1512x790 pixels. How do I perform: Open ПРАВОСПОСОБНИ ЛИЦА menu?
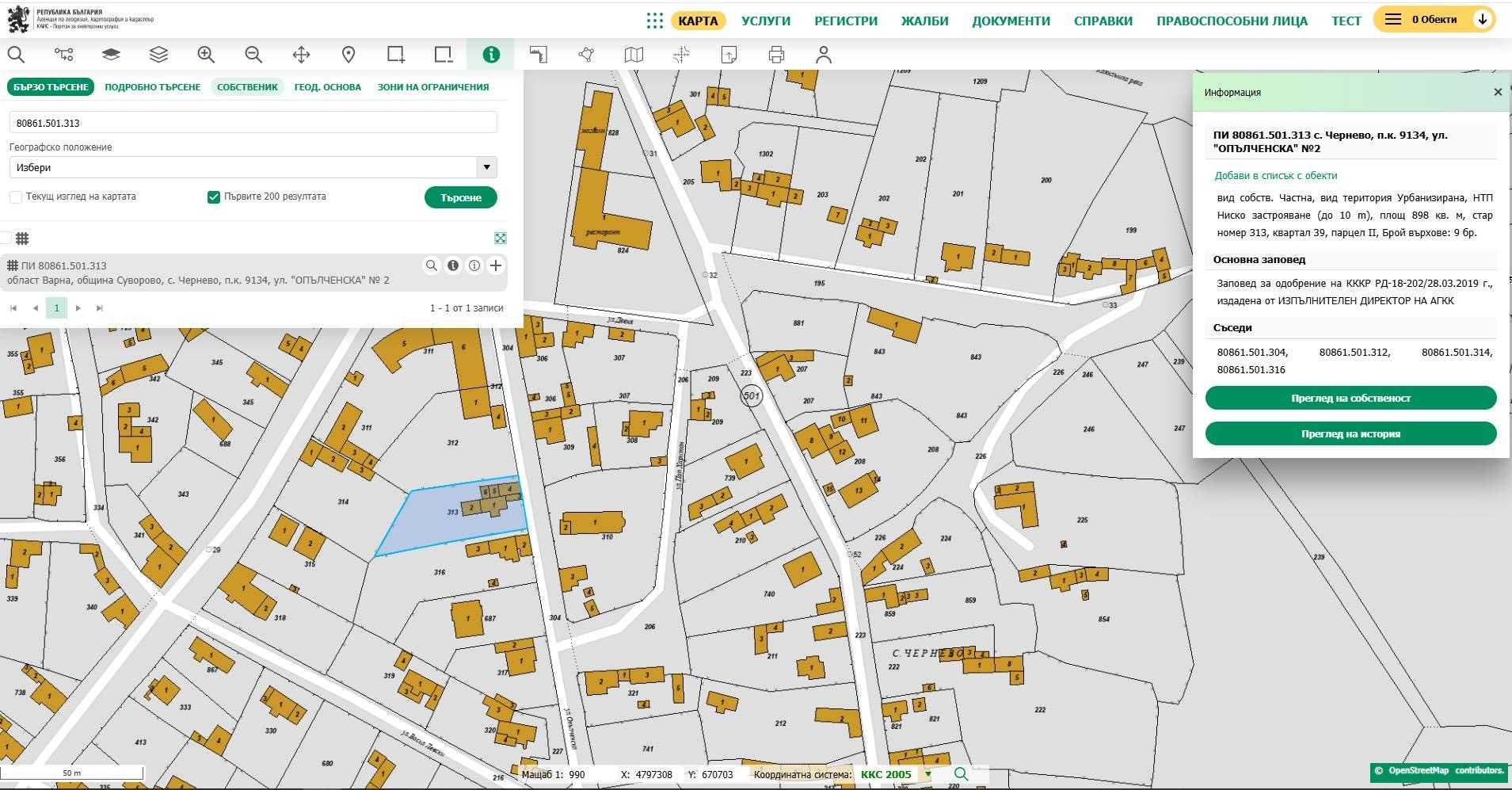[1232, 21]
